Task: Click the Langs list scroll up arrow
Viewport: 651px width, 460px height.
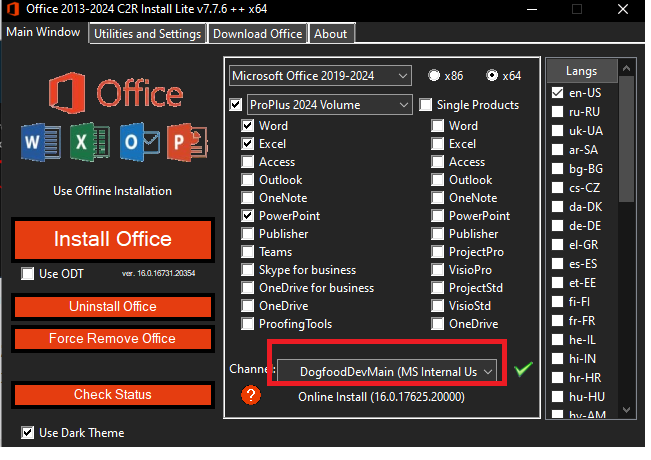Action: pos(627,68)
